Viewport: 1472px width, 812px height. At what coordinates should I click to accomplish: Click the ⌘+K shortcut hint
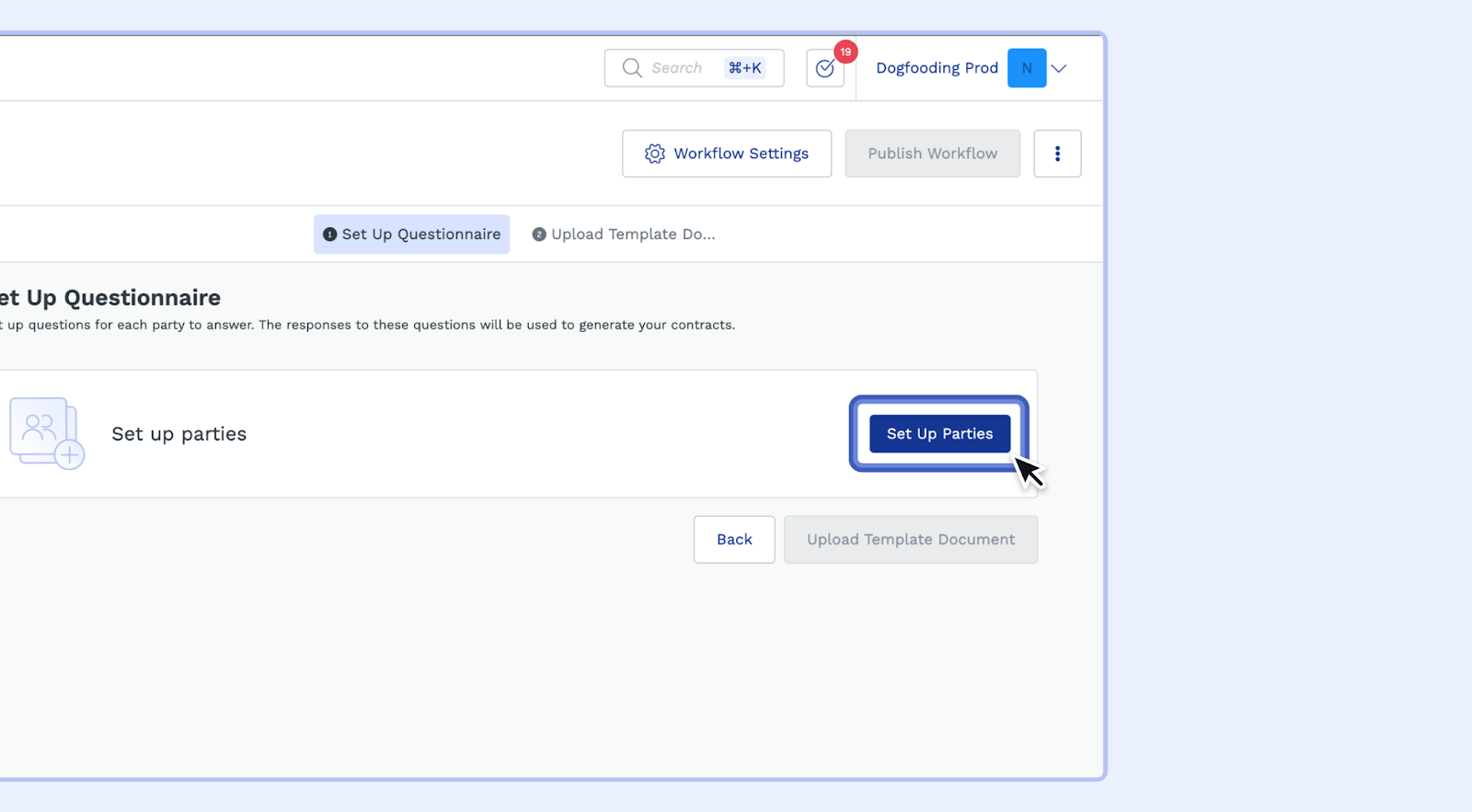[745, 68]
